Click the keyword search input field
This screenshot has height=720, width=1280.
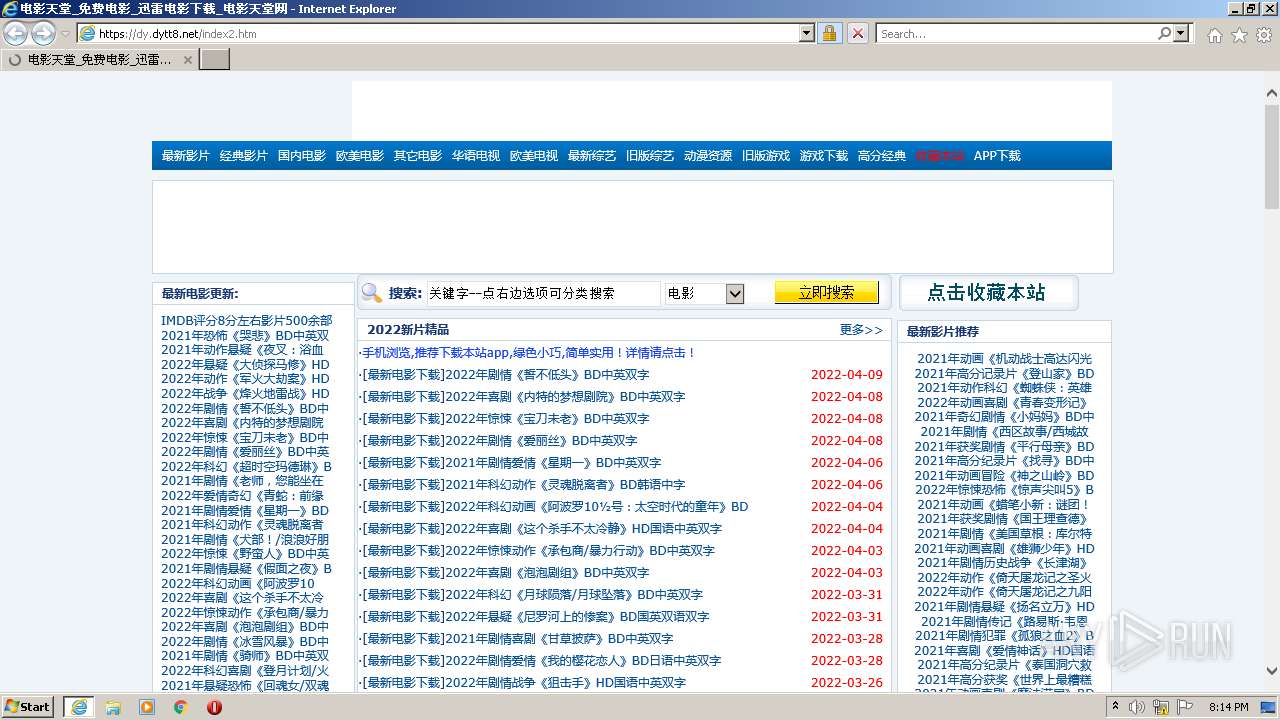tap(543, 293)
